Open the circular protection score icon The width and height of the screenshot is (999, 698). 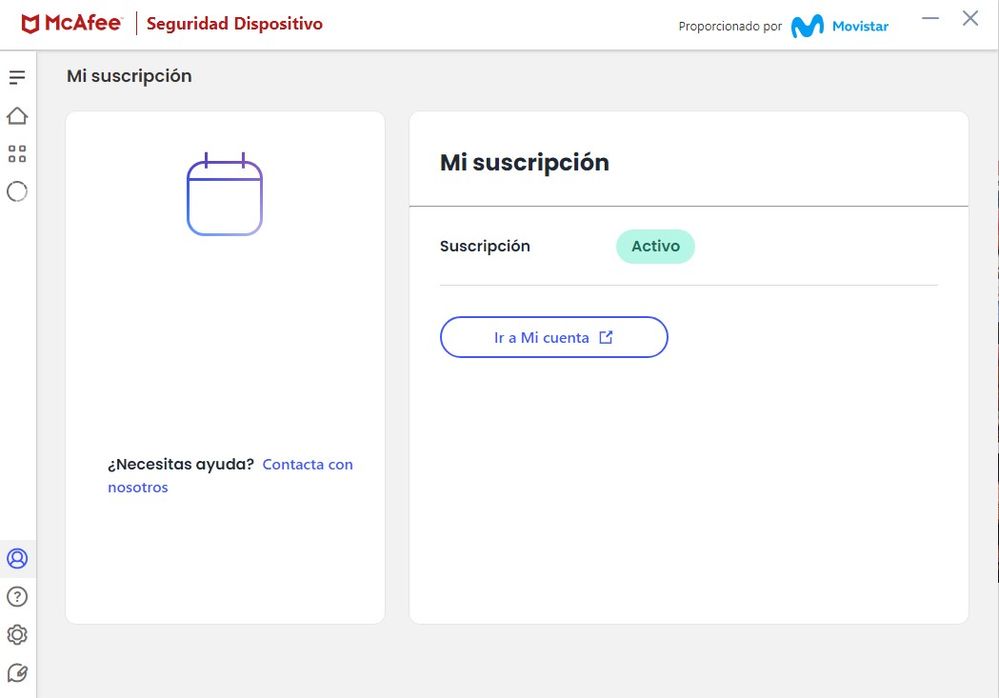click(17, 191)
